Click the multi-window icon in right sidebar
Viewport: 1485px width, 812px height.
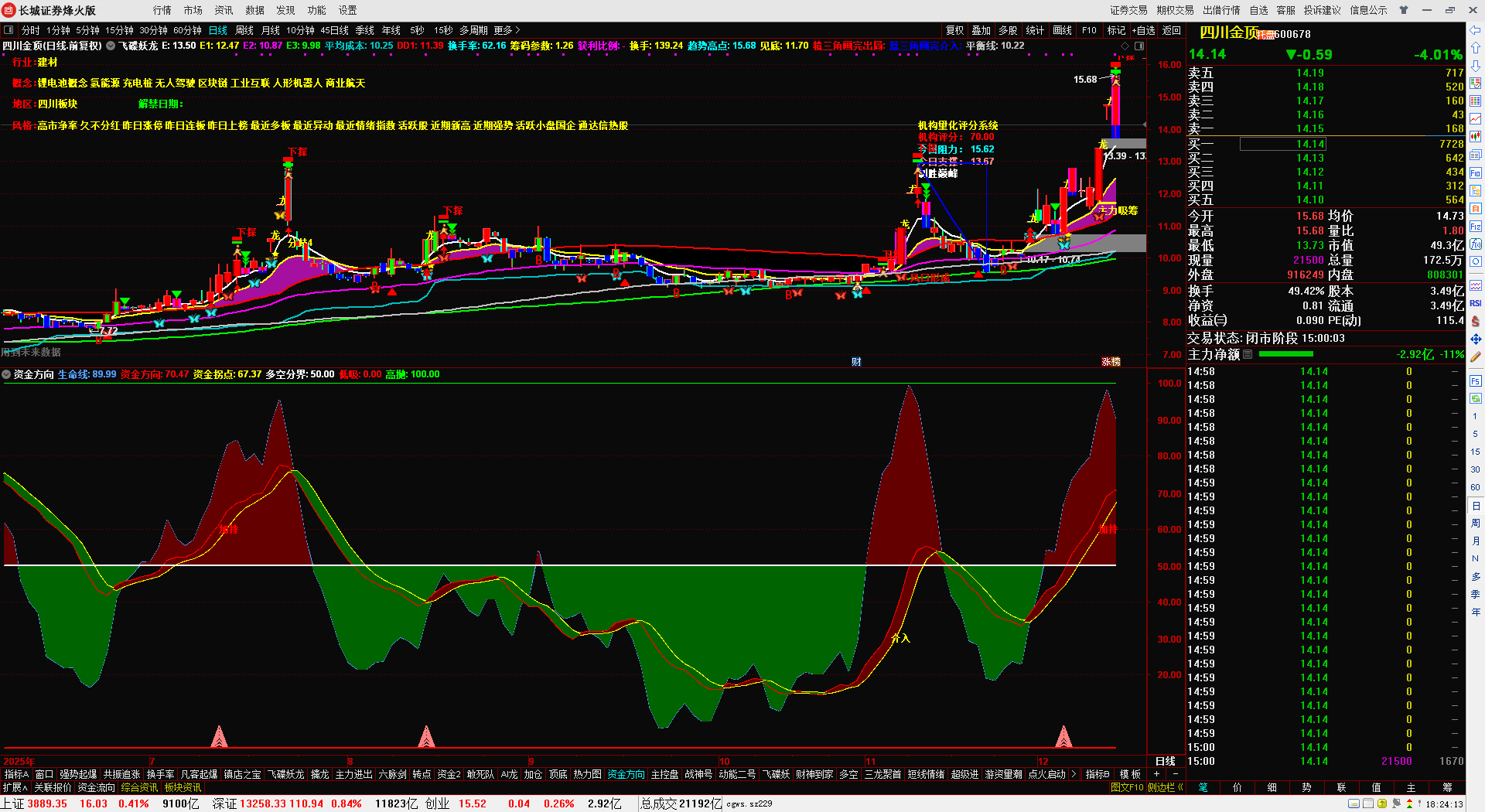[1476, 155]
